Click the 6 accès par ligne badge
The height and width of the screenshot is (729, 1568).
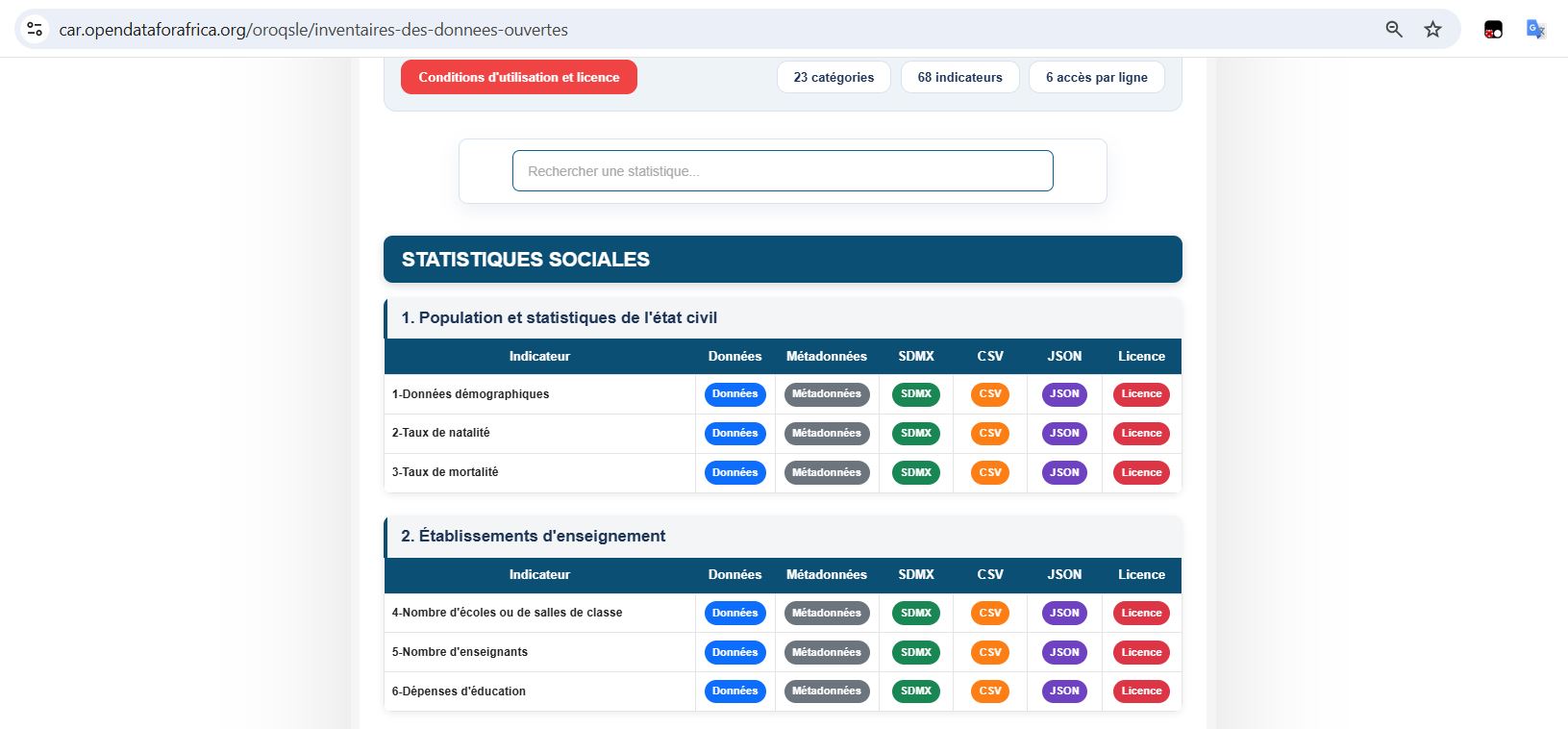tap(1096, 77)
